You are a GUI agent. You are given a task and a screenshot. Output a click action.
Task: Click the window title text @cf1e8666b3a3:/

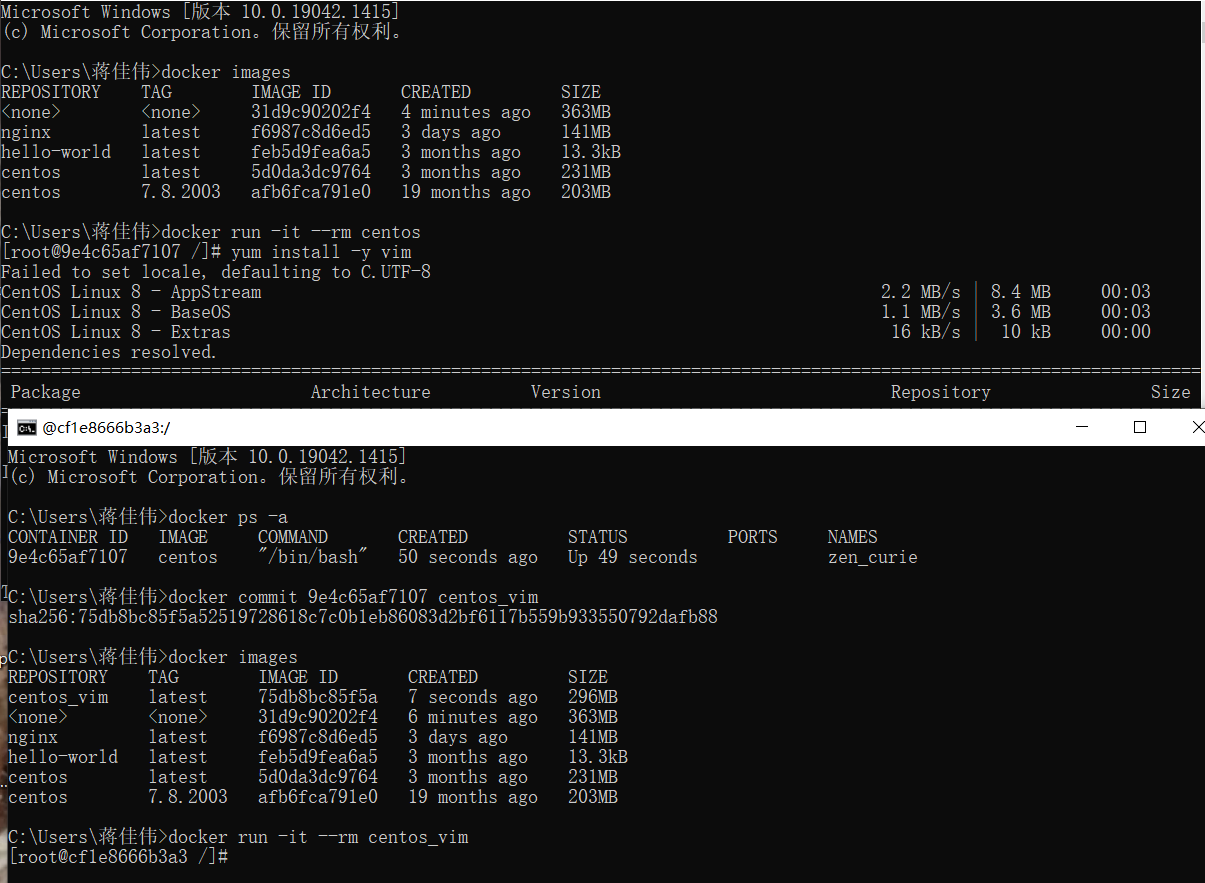(x=106, y=428)
